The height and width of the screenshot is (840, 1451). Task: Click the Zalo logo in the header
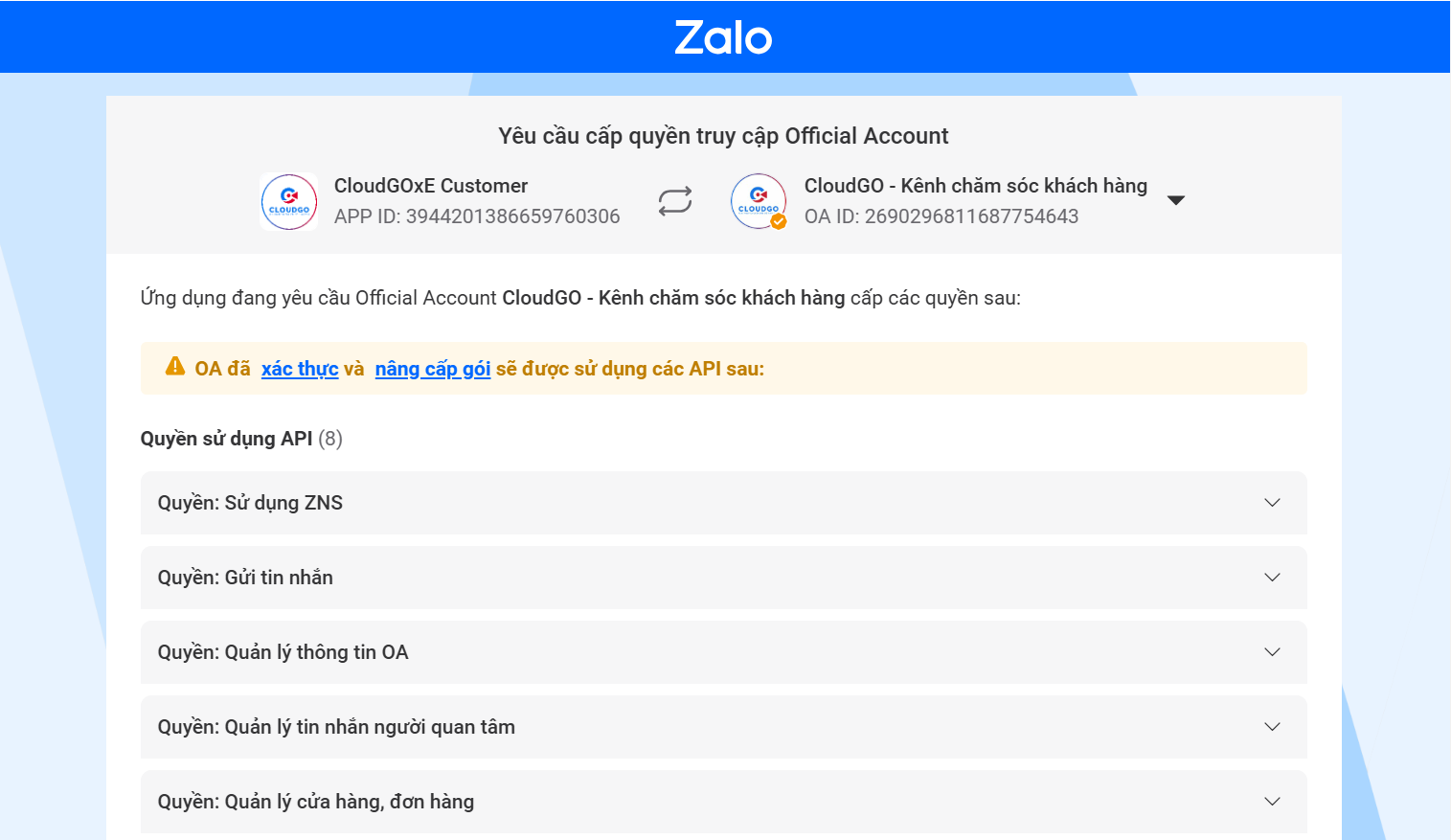click(723, 36)
